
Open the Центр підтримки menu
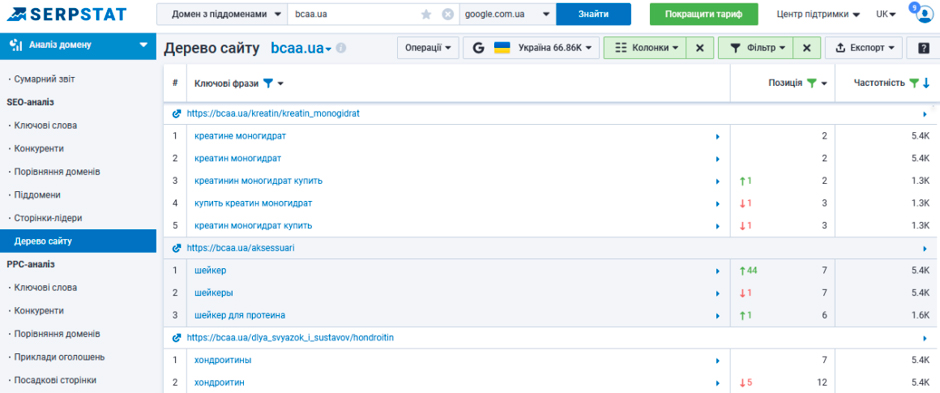click(x=818, y=14)
